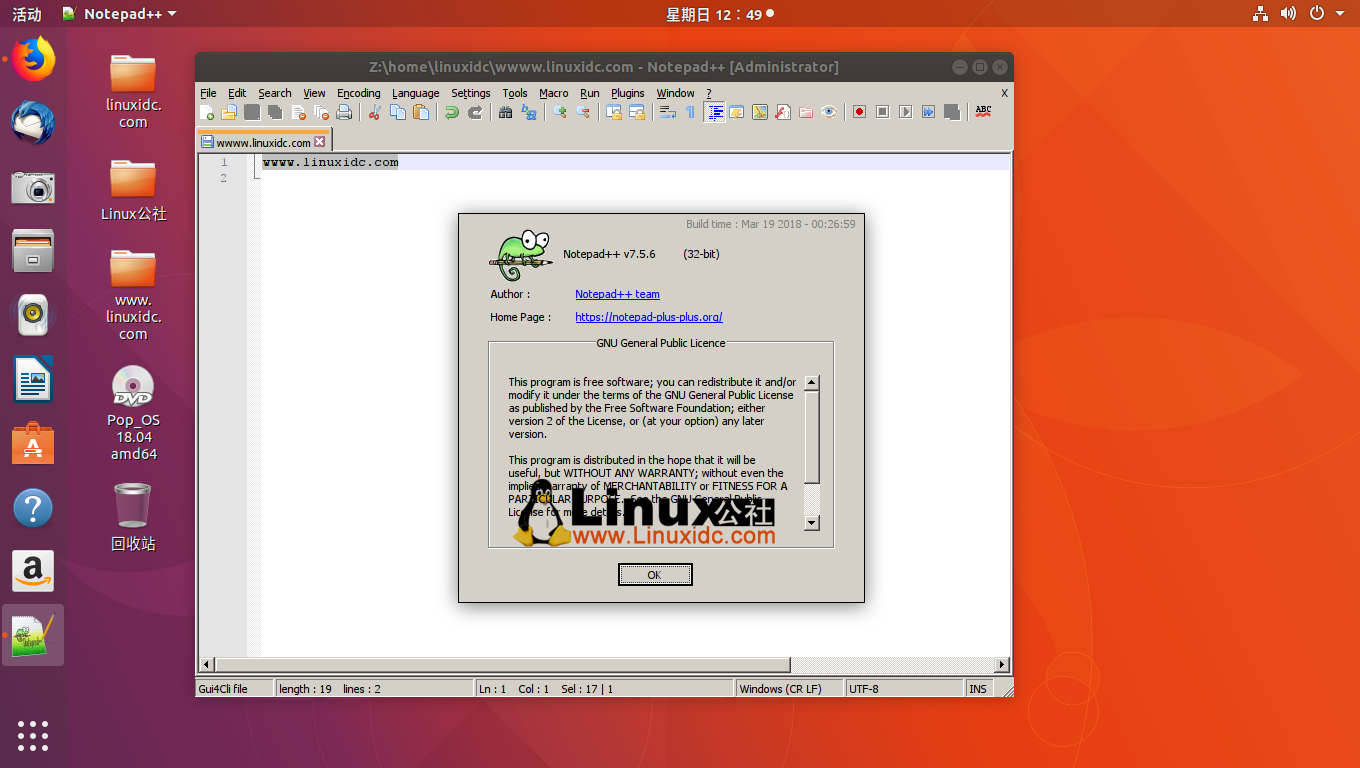1360x768 pixels.
Task: Launch Firefox from the dock
Action: tap(33, 59)
